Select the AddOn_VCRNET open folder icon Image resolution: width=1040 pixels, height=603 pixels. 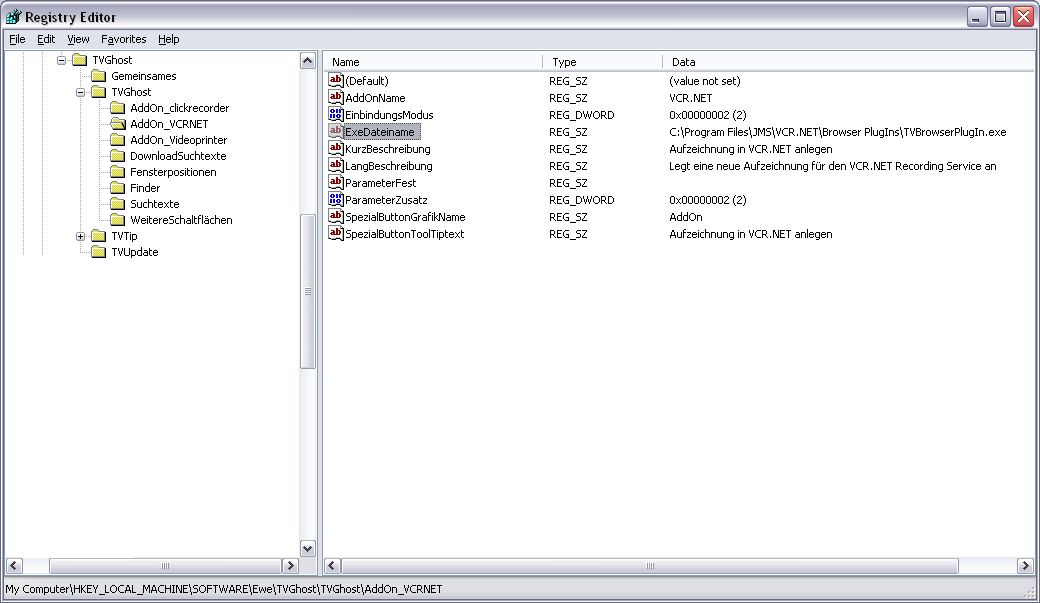pyautogui.click(x=117, y=124)
